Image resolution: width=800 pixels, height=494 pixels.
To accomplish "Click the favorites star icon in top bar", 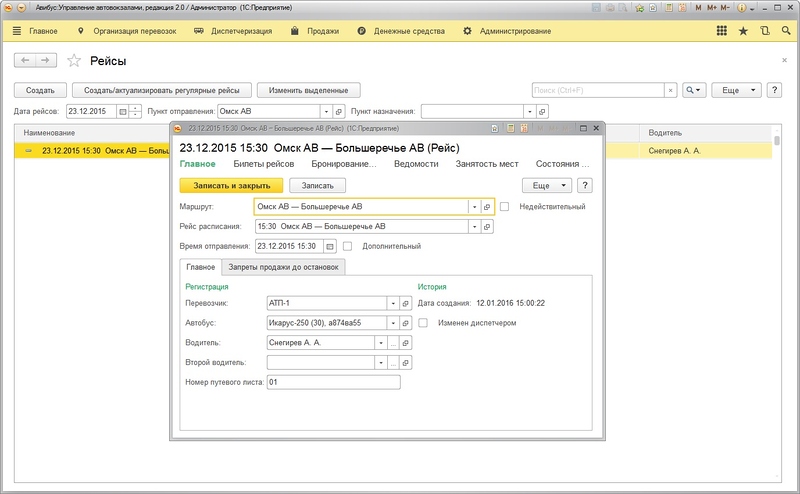I will tap(743, 31).
